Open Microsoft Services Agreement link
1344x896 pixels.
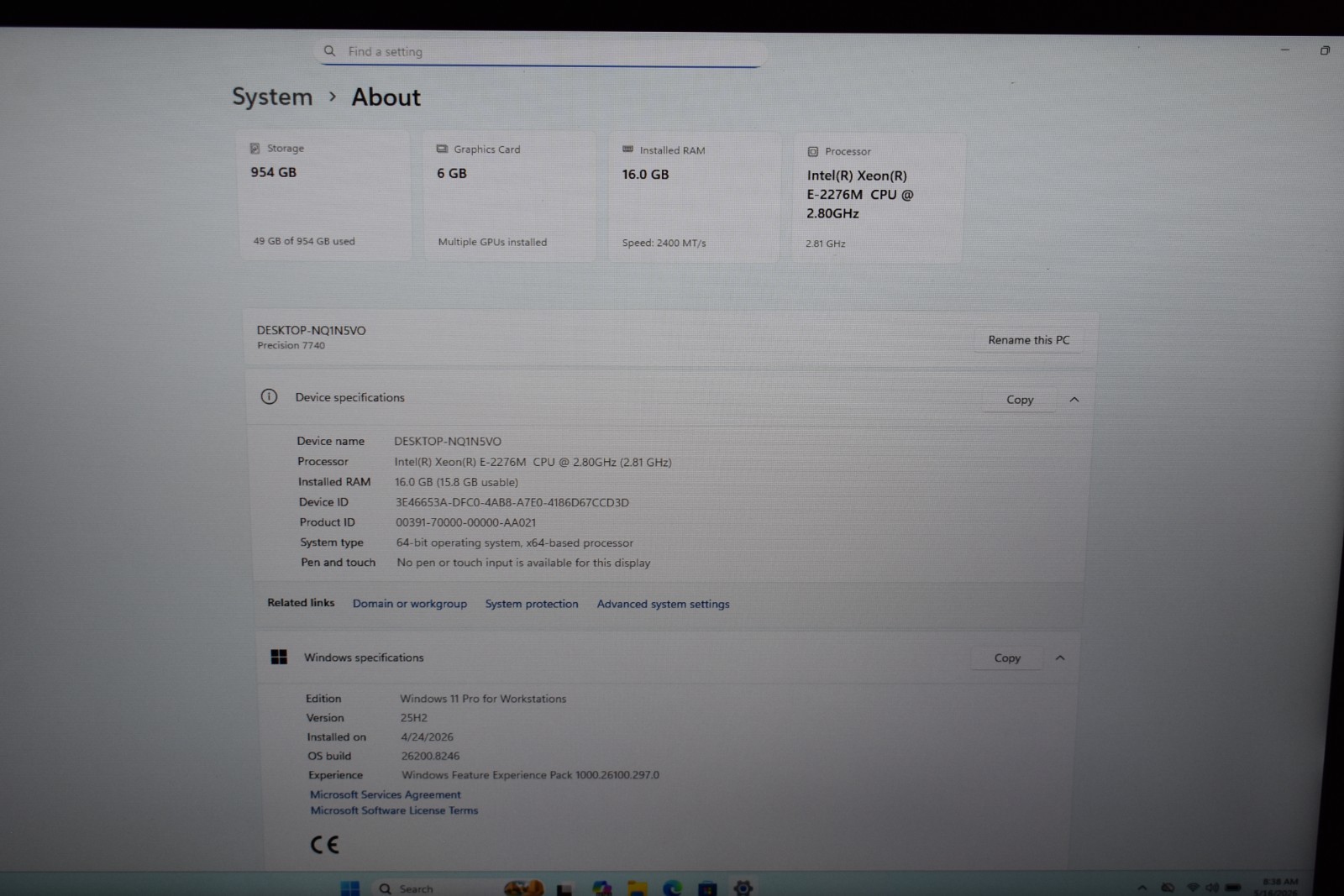point(386,794)
